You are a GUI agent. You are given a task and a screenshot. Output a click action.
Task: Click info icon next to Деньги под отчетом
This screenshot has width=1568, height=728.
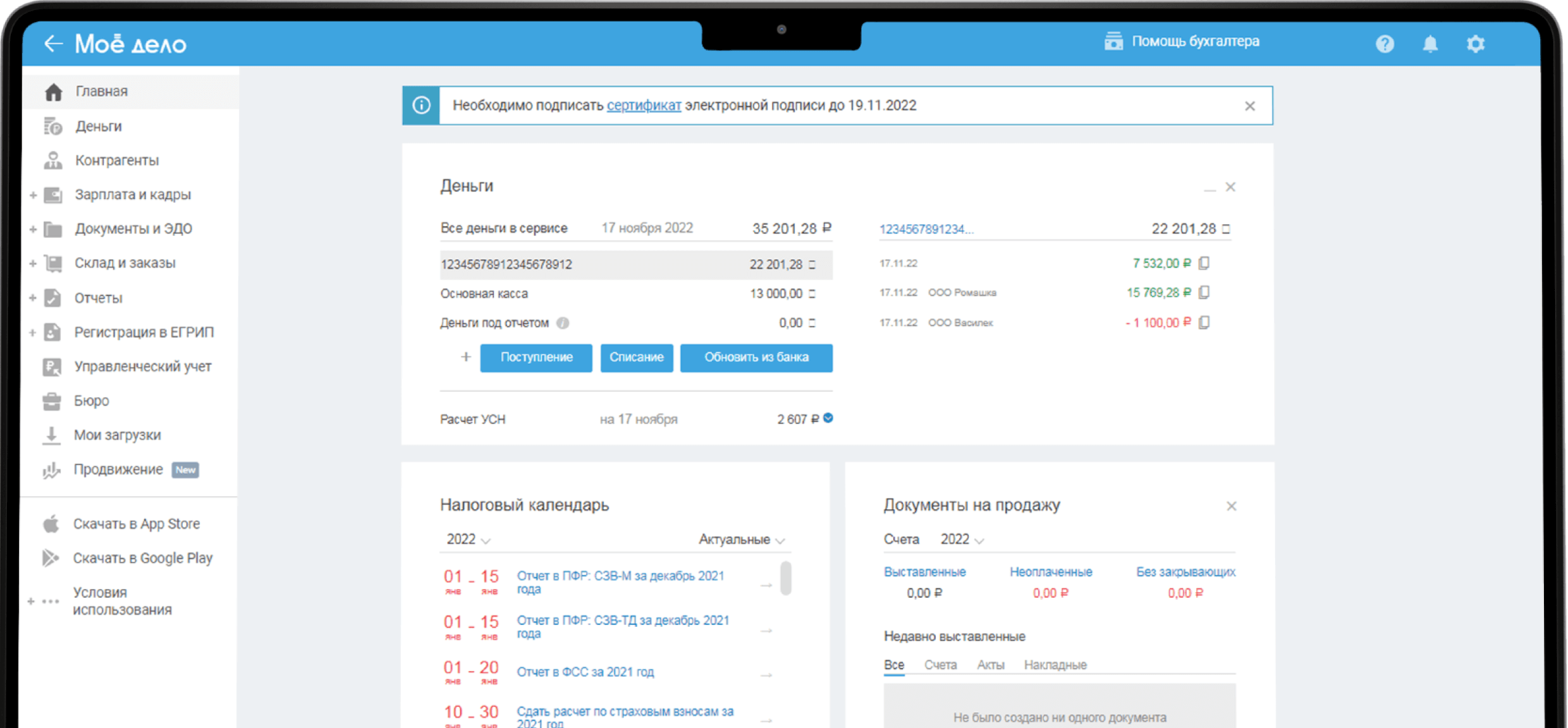563,323
